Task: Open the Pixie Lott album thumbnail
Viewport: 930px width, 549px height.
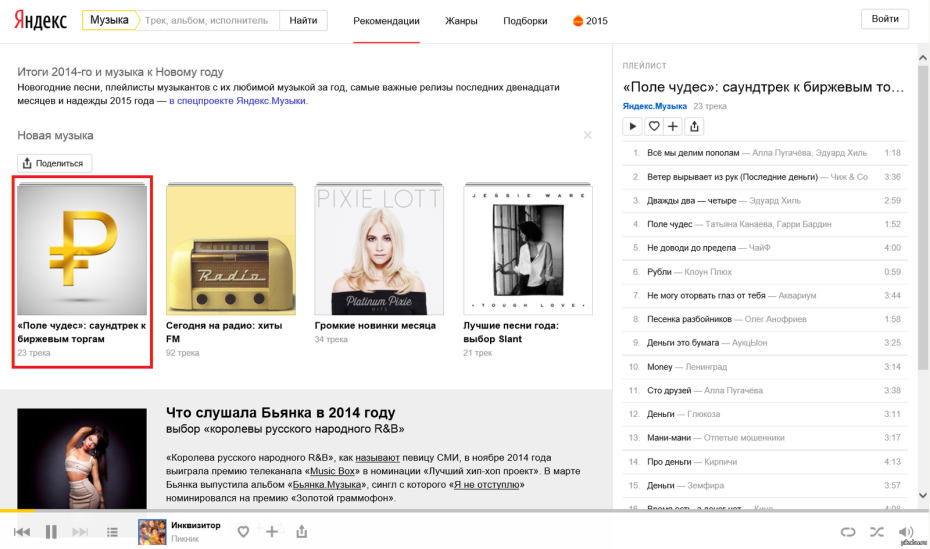Action: tap(379, 249)
